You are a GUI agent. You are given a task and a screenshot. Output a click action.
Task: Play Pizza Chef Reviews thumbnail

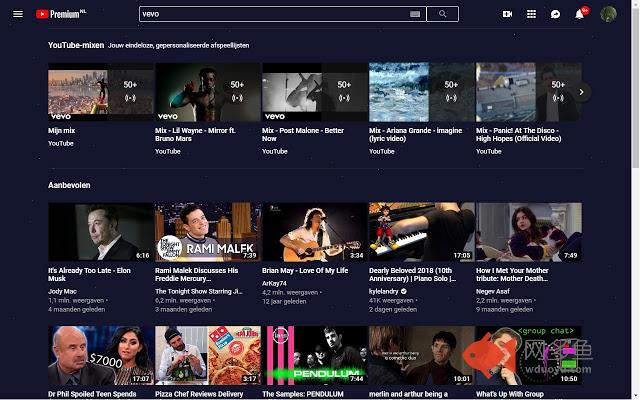[208, 355]
